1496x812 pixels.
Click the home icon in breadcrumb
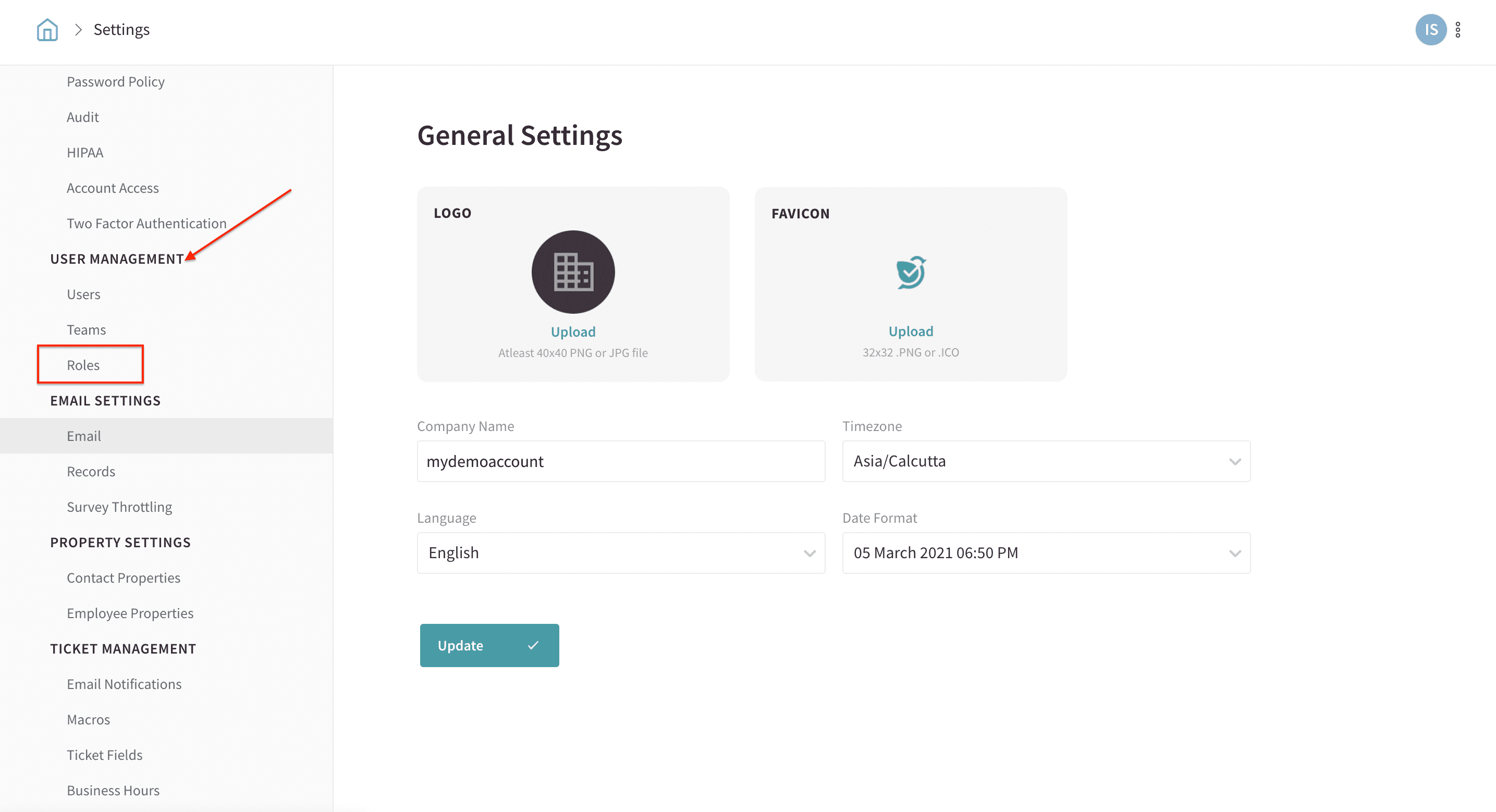tap(47, 30)
